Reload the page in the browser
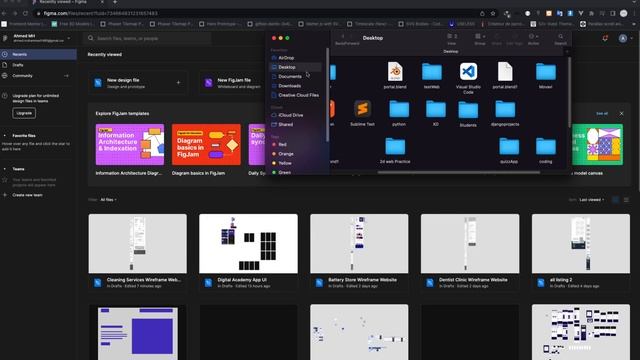 click(25, 13)
